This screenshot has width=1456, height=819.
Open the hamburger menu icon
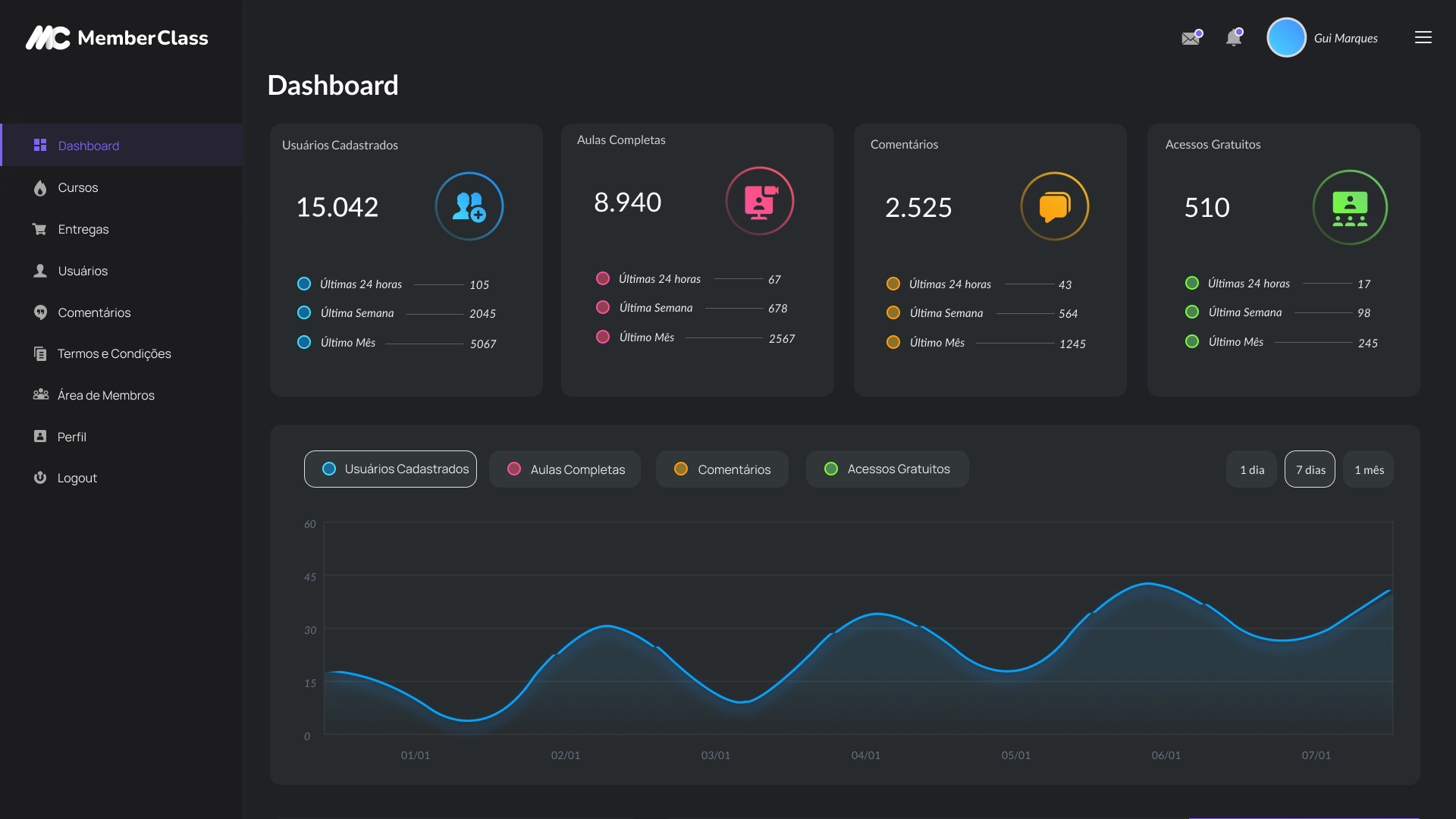click(x=1423, y=38)
